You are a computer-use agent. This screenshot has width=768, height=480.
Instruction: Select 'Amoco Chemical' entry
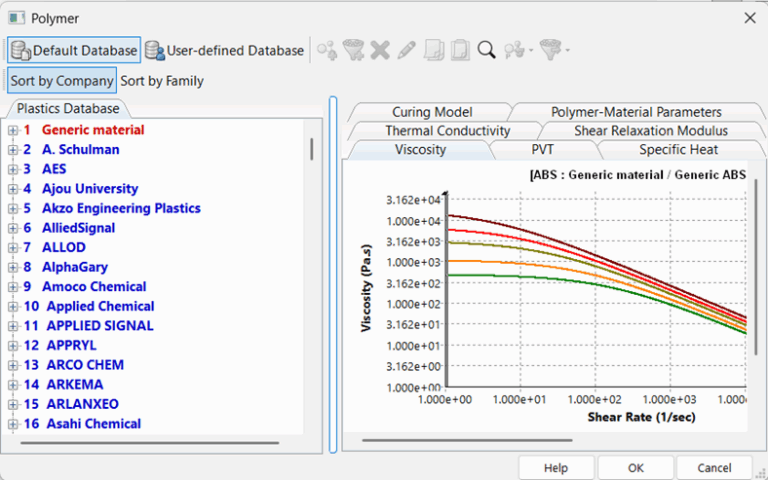point(94,287)
